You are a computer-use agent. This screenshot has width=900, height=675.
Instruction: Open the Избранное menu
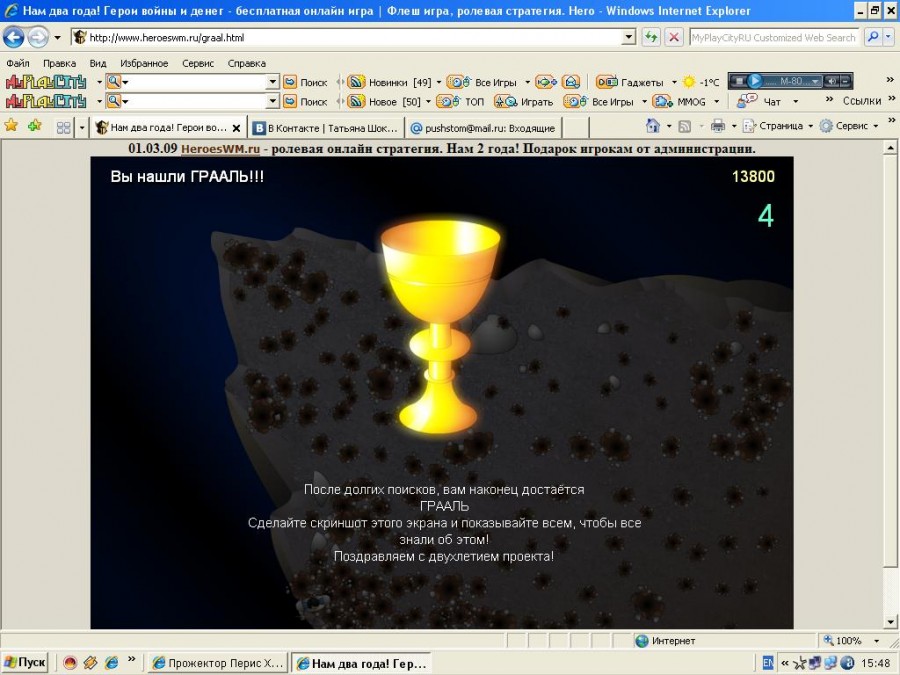144,63
